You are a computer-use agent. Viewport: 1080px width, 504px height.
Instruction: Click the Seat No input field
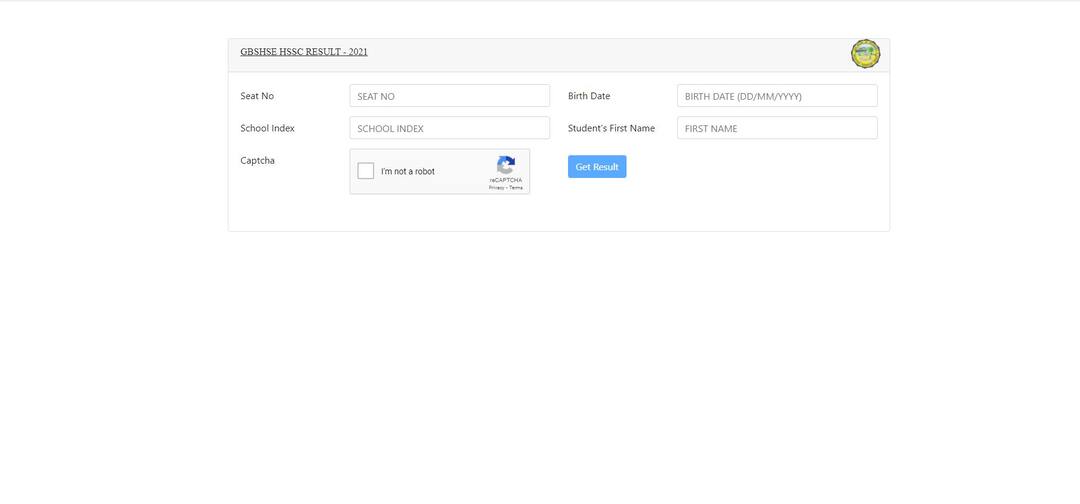pos(449,96)
